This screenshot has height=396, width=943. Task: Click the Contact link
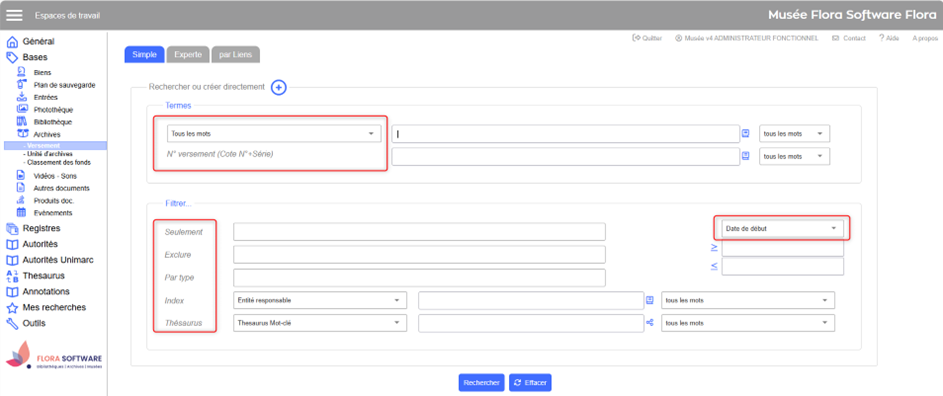point(849,38)
